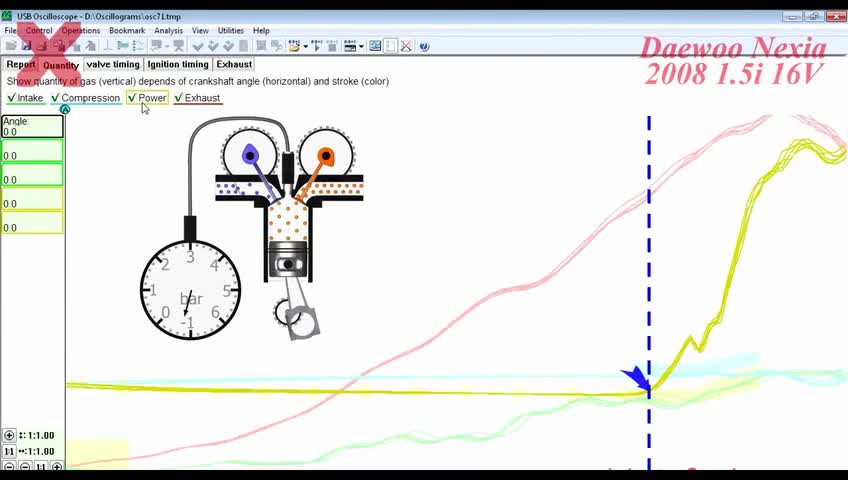This screenshot has height=480, width=848.
Task: Click the vertical zoom-in plus button
Action: (x=9, y=435)
